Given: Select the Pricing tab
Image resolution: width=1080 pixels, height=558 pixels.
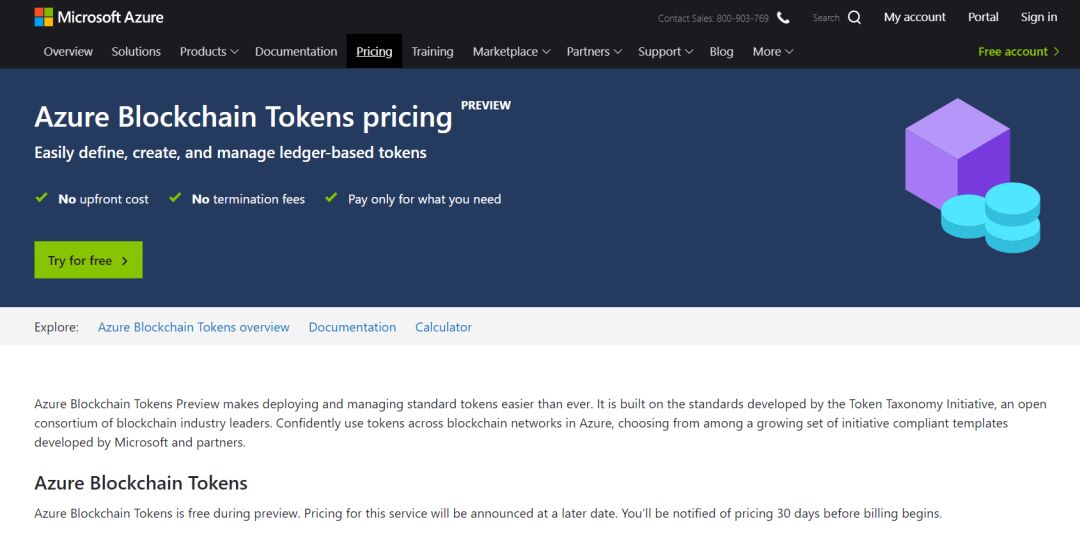Looking at the screenshot, I should coord(374,52).
